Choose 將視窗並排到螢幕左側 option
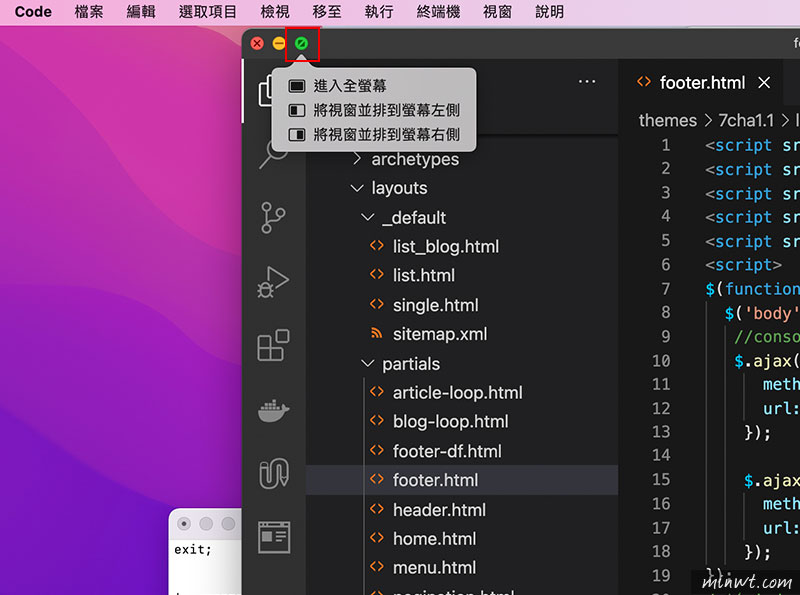The width and height of the screenshot is (800, 595). click(374, 110)
